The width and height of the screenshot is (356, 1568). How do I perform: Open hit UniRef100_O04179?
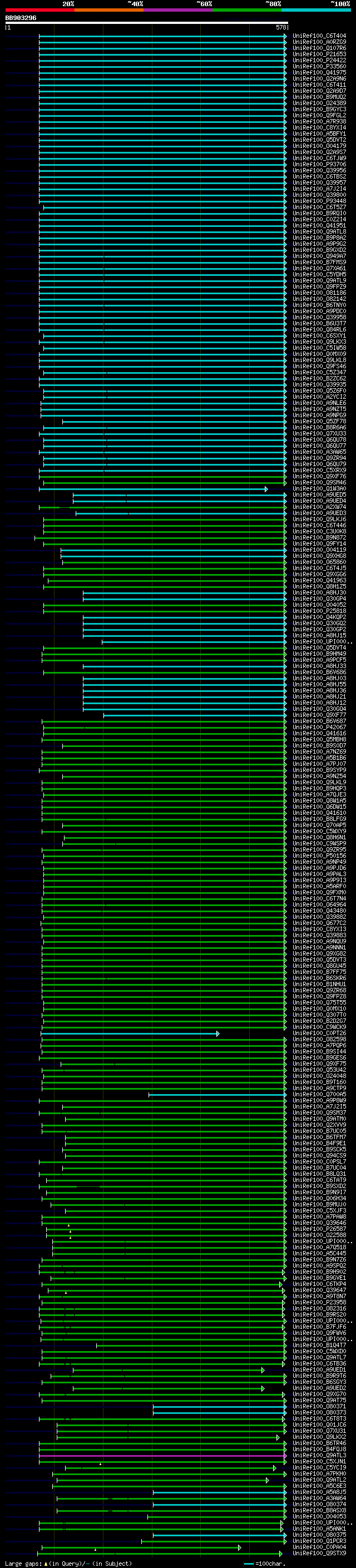pos(319,146)
